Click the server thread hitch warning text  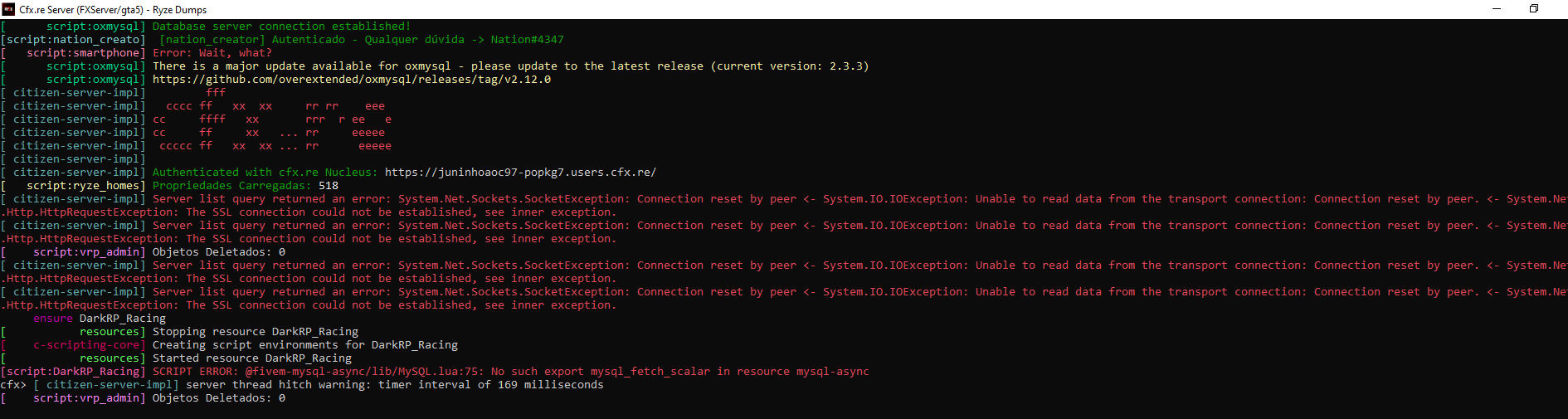point(395,385)
